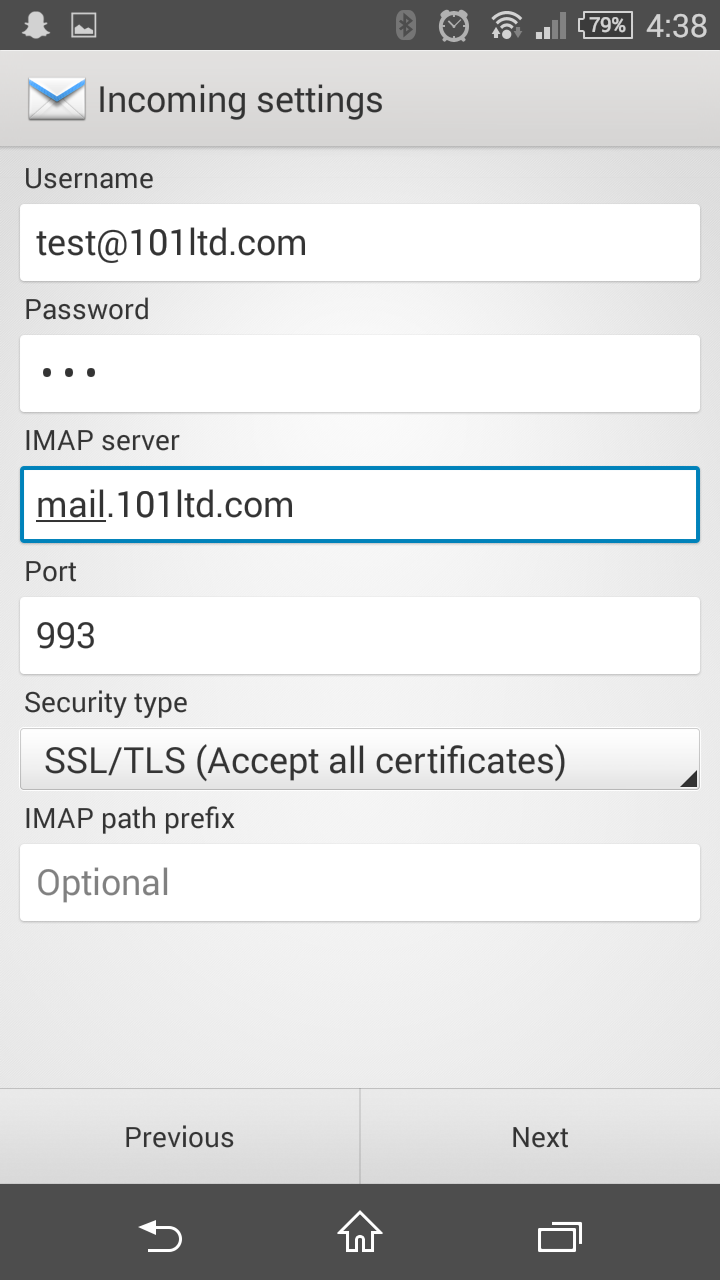The width and height of the screenshot is (720, 1280).
Task: Select the Port field showing 993
Action: coord(360,635)
